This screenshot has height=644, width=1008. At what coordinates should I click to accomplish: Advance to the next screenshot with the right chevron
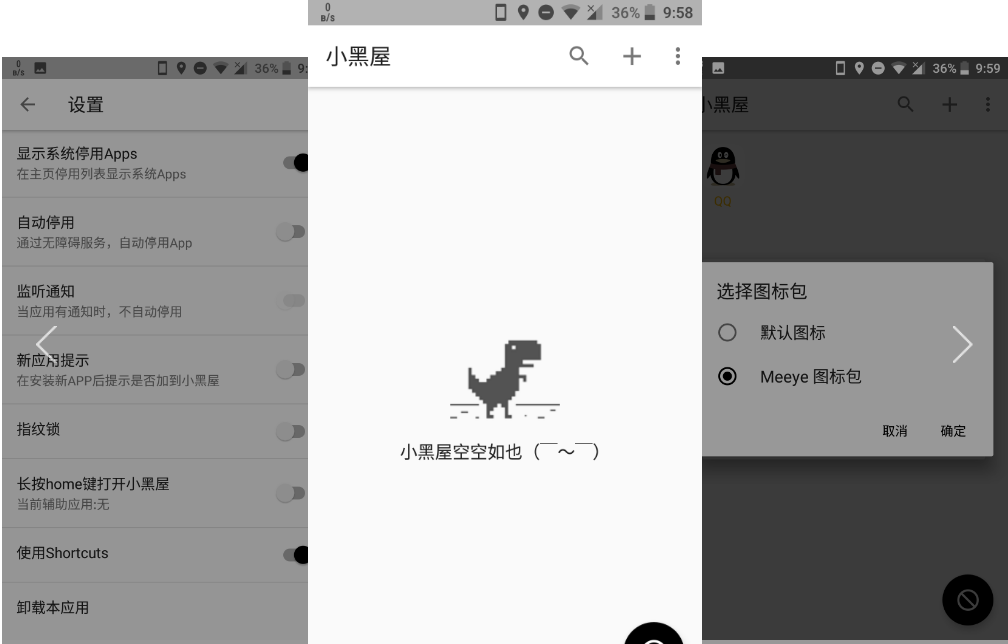coord(961,344)
